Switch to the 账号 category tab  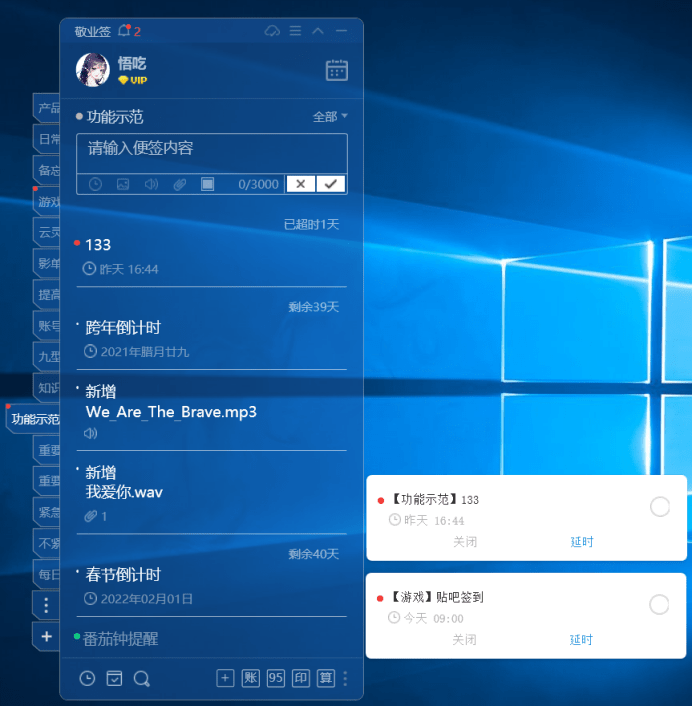tap(47, 326)
